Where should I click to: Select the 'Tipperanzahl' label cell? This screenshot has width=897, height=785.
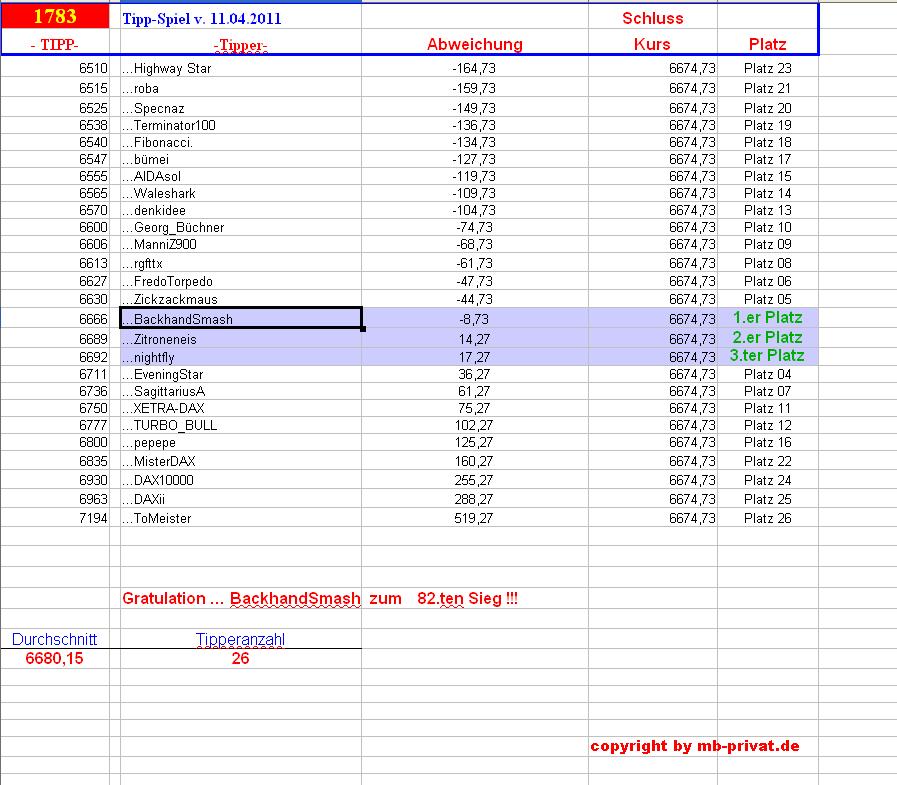tap(240, 640)
